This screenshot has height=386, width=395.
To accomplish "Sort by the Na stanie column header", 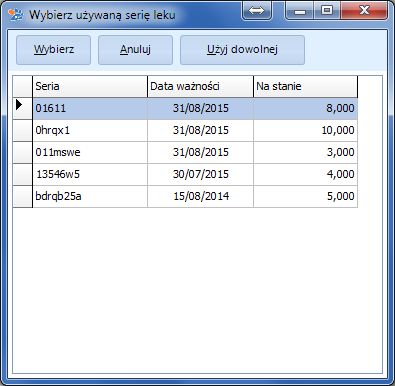I will click(305, 87).
